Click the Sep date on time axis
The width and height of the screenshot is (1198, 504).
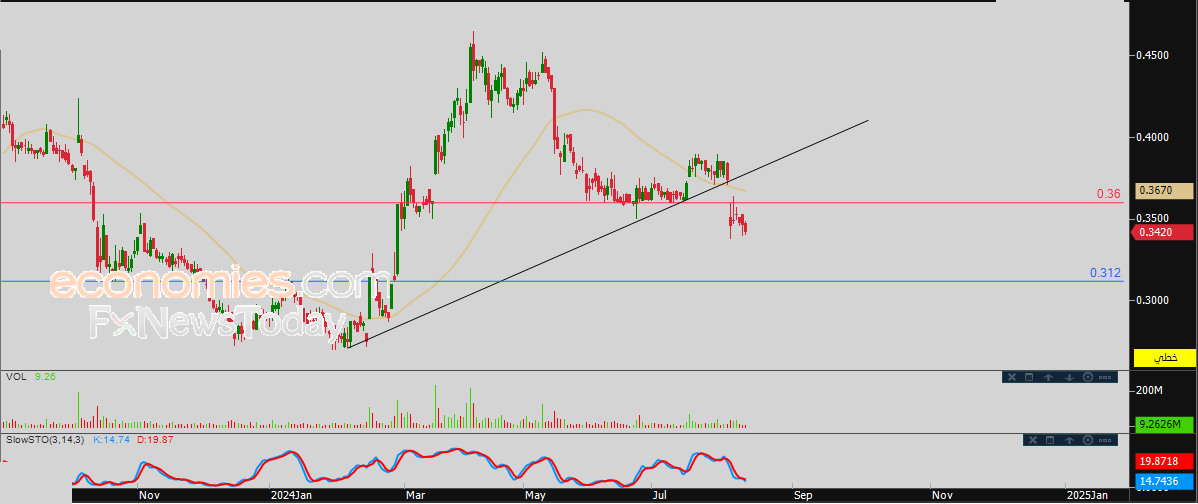pos(803,496)
